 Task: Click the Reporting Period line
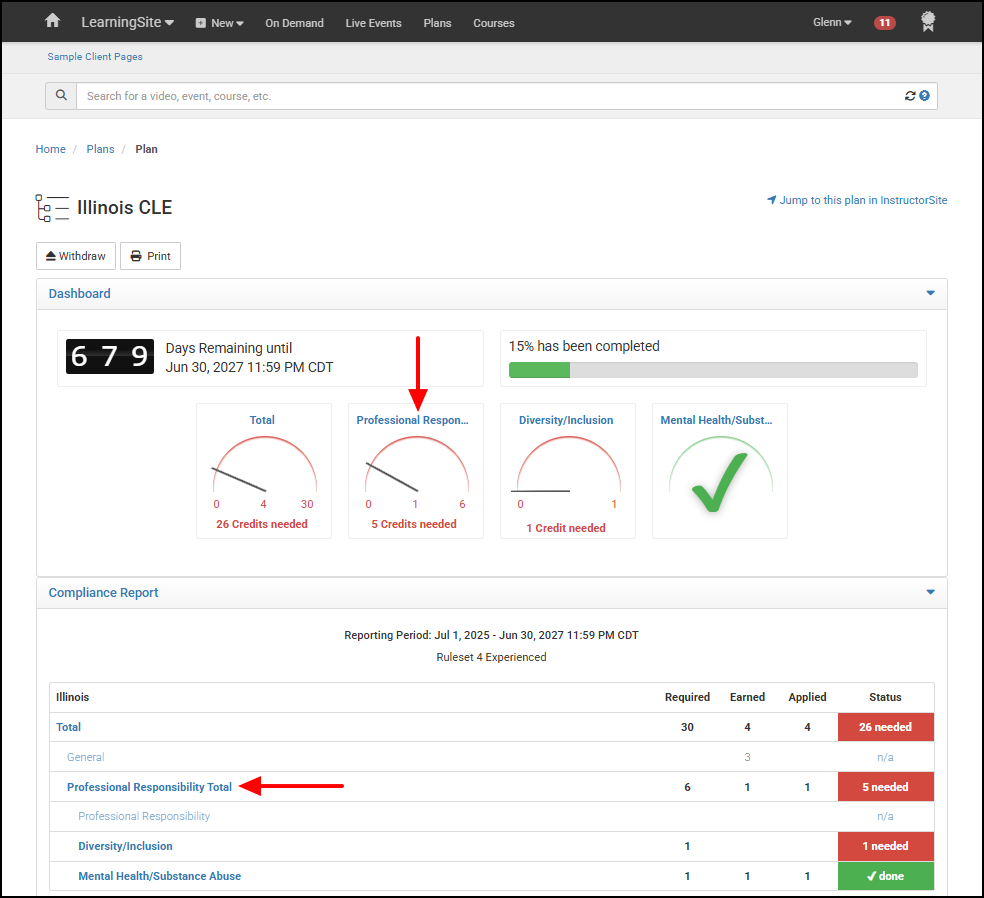tap(491, 635)
